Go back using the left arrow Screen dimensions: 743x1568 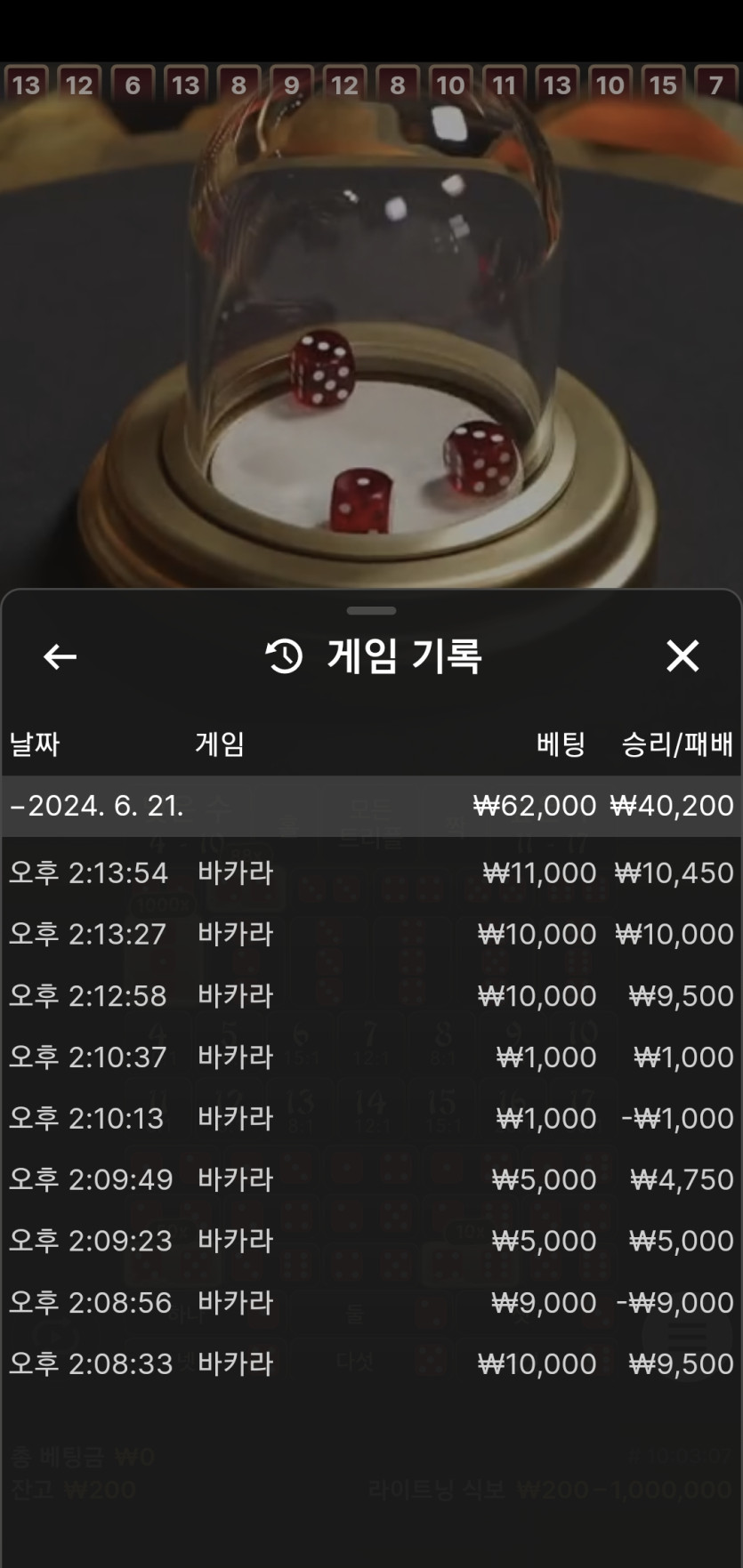tap(60, 656)
